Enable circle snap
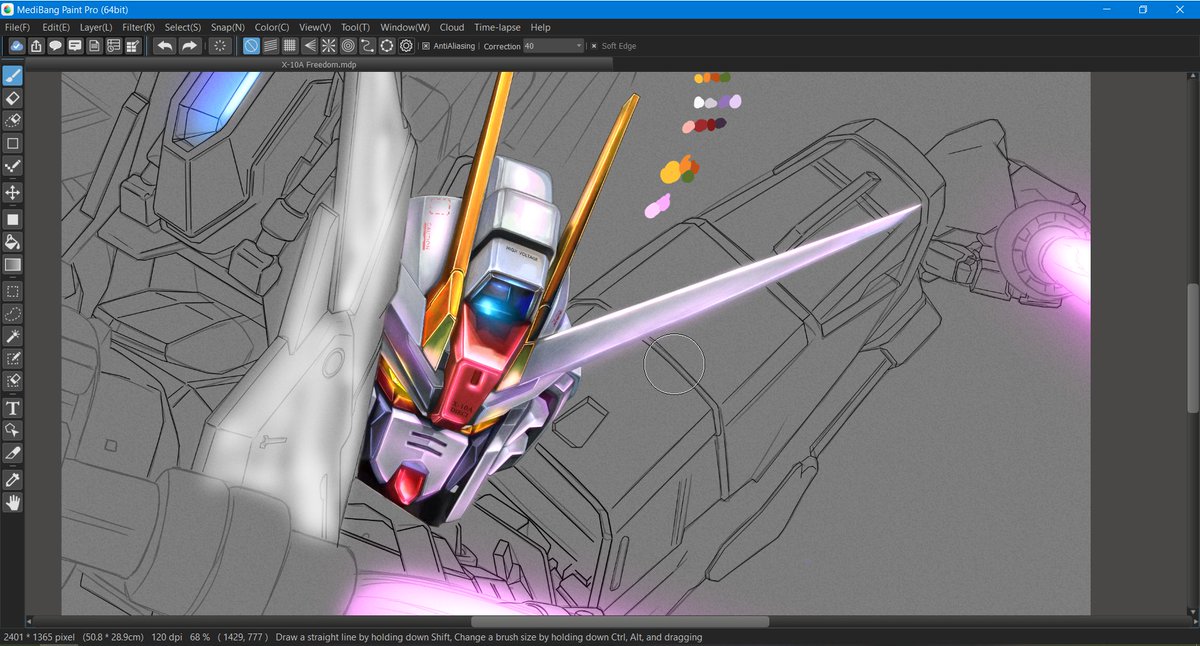The image size is (1200, 646). pyautogui.click(x=348, y=46)
